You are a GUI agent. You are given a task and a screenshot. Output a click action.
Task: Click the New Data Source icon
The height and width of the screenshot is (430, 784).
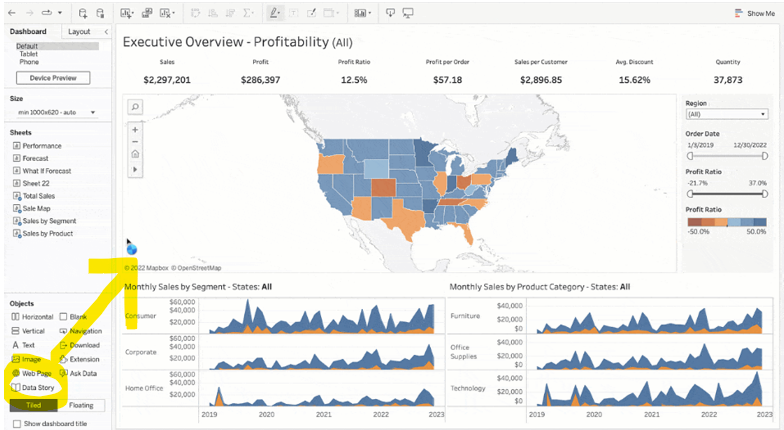coord(83,13)
